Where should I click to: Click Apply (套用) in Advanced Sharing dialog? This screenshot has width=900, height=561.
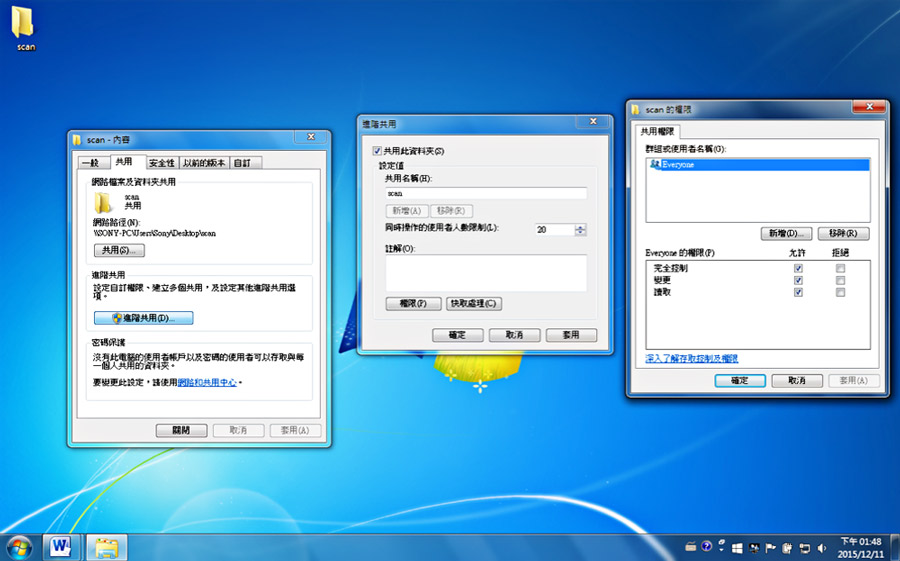(571, 335)
